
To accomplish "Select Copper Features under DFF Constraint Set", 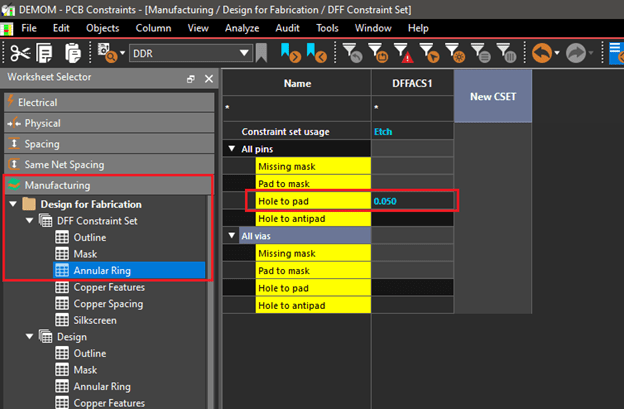I will click(109, 287).
